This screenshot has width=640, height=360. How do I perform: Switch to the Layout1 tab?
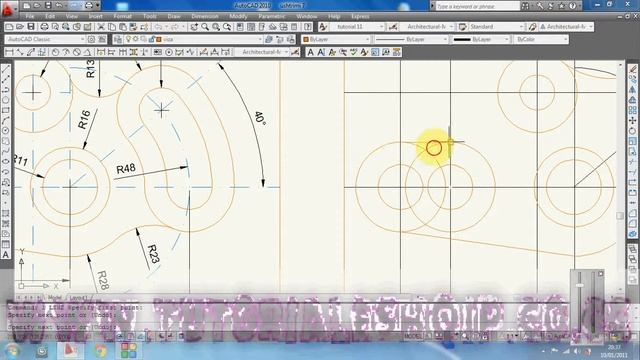pos(78,298)
